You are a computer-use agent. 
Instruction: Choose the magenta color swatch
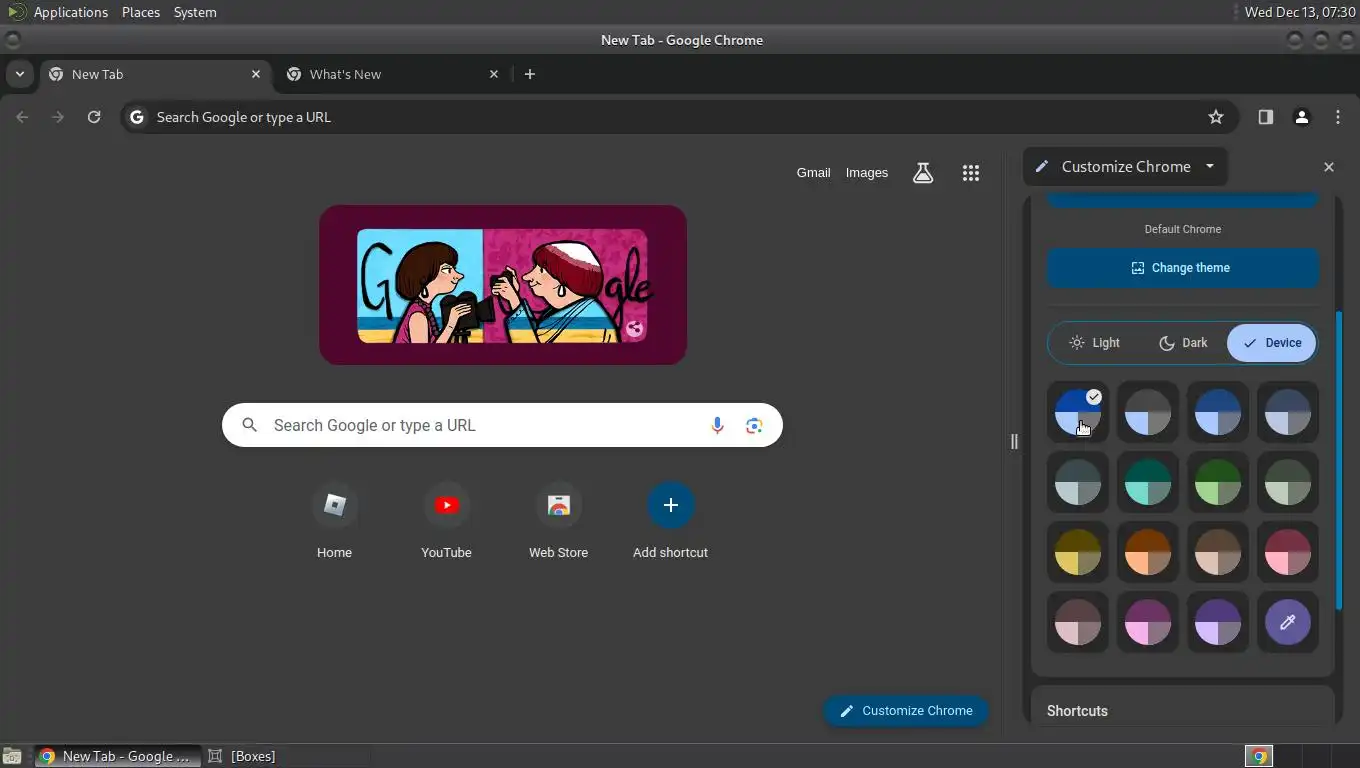pyautogui.click(x=1148, y=622)
